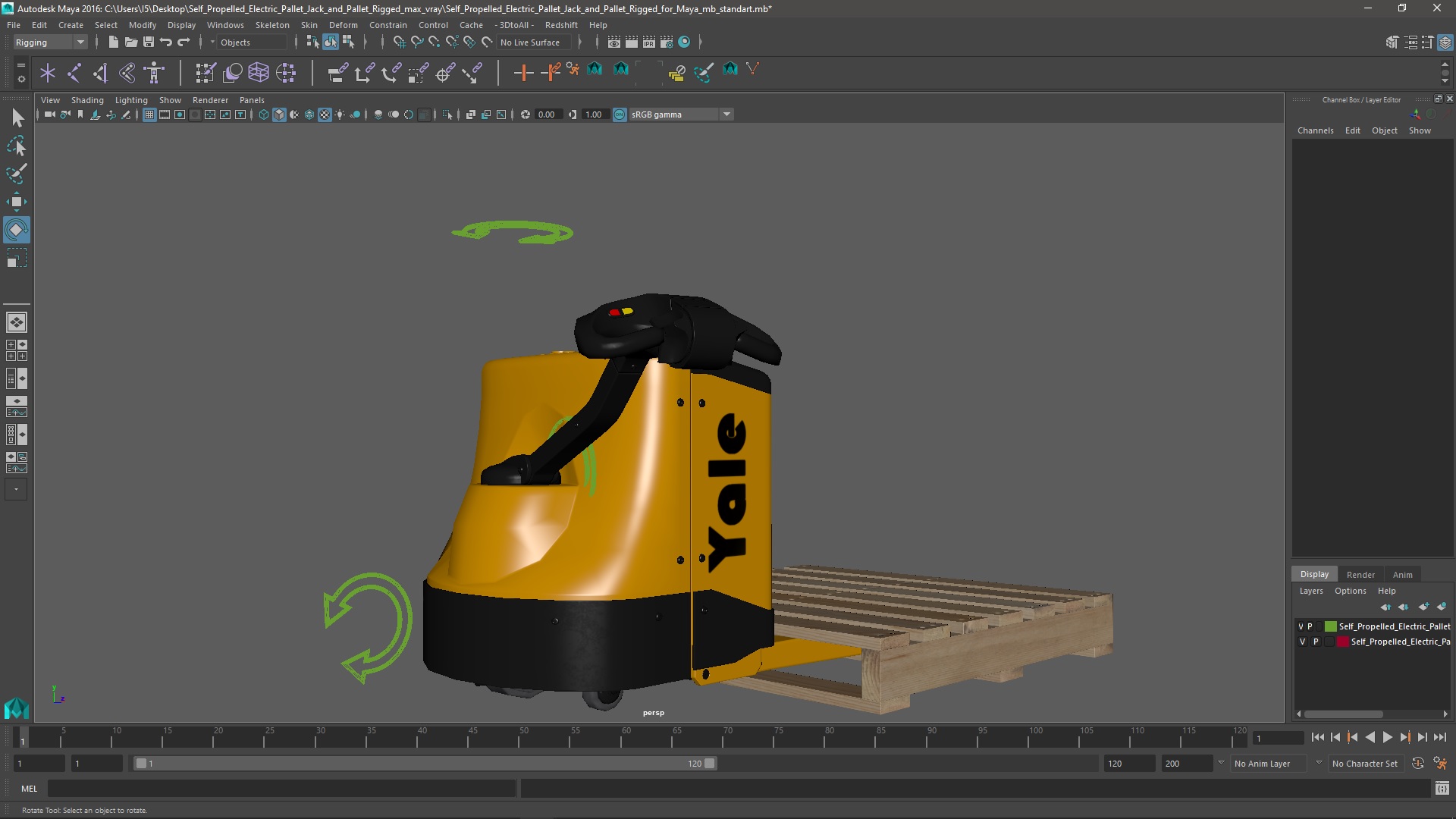Screen dimensions: 1456x819
Task: Toggle textured display in the viewport toolbar
Action: click(325, 115)
